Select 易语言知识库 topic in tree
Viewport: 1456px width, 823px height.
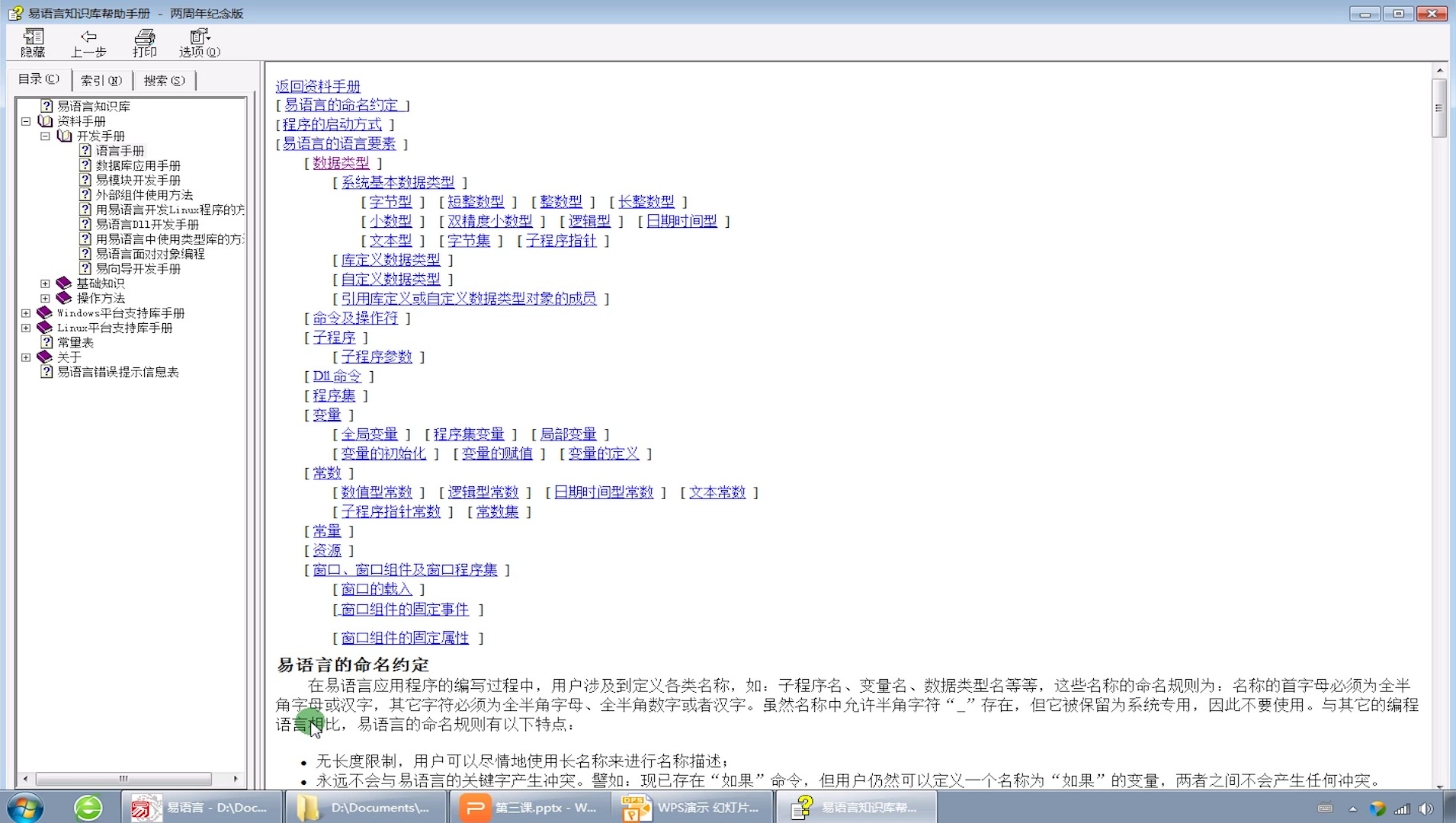[x=94, y=106]
